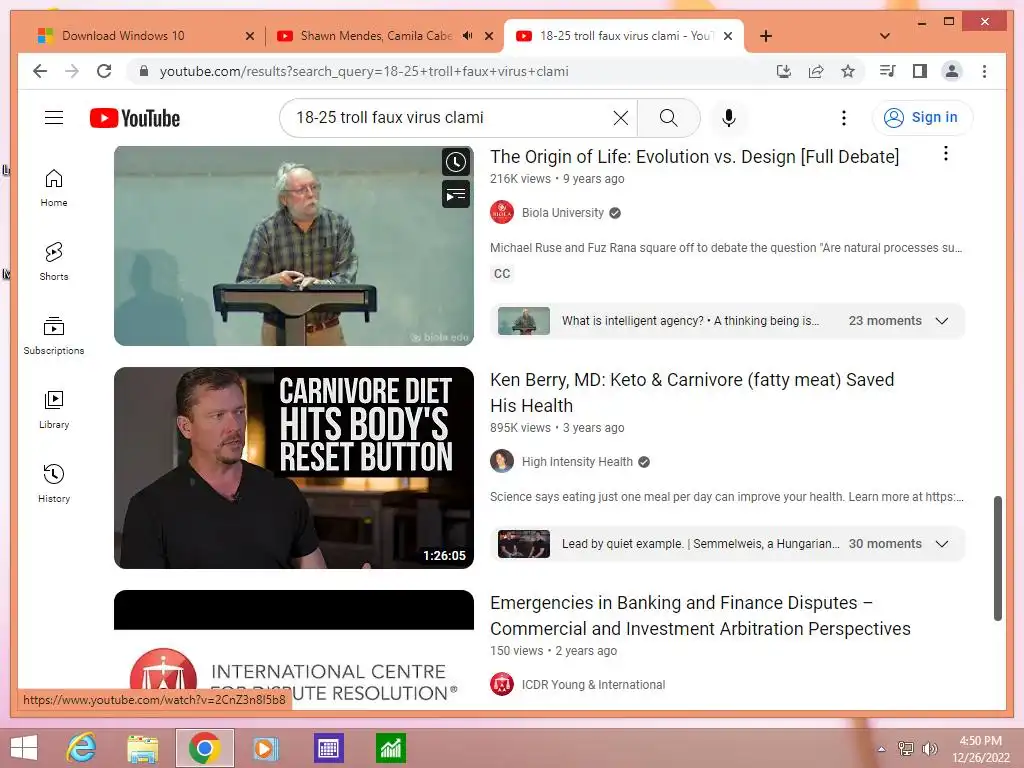Reload the page
The height and width of the screenshot is (768, 1024).
tap(104, 71)
